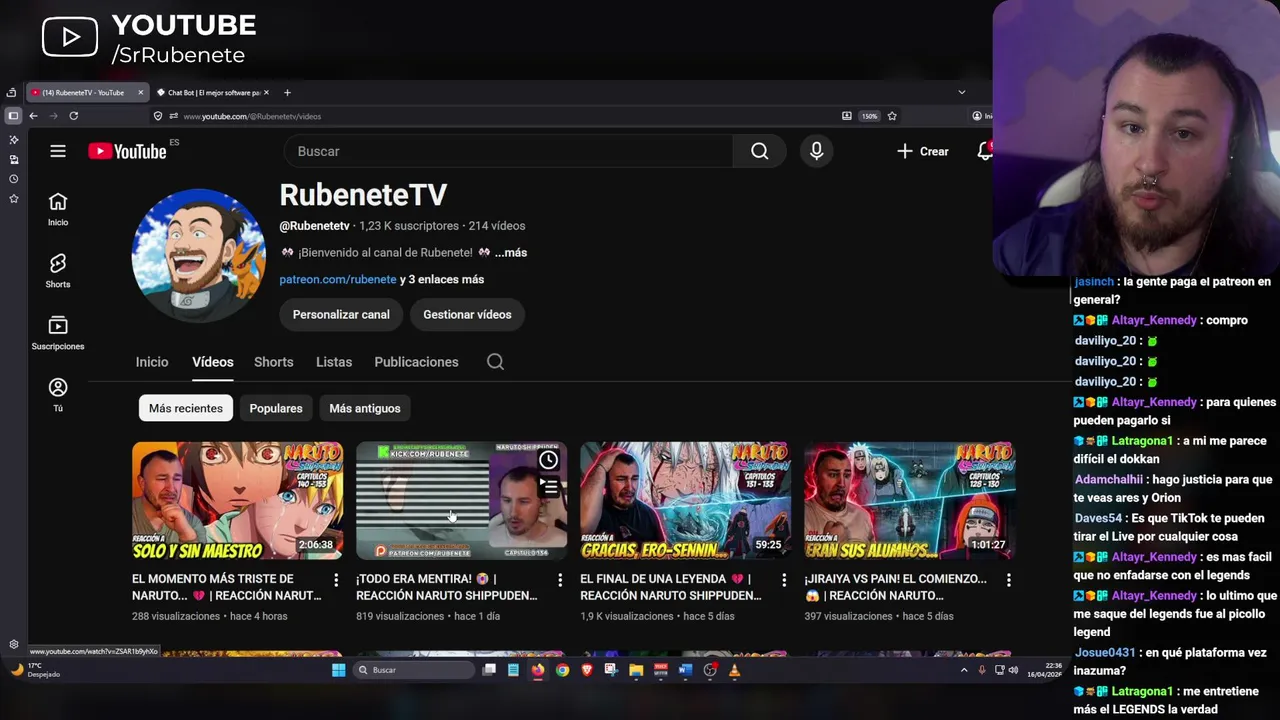The image size is (1280, 720).
Task: Open options for ¡TODO ERA MENTIRA! video
Action: point(560,580)
